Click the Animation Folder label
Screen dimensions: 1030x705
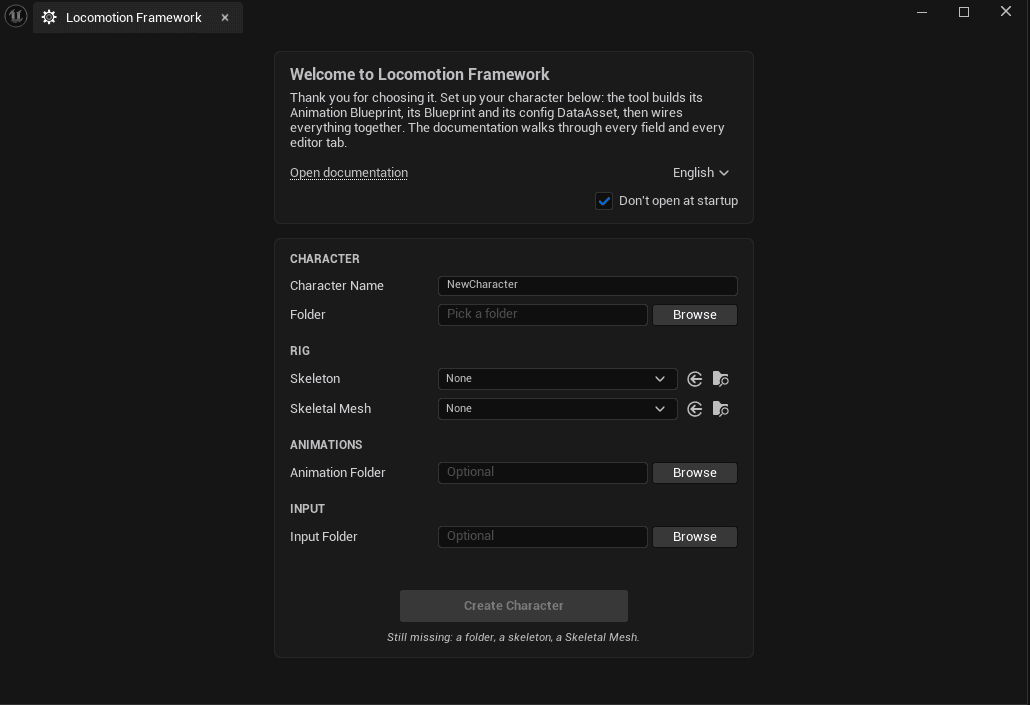click(337, 473)
